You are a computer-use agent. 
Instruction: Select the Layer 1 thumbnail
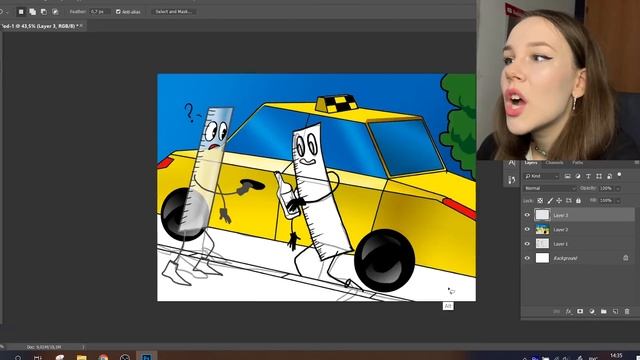[542, 244]
